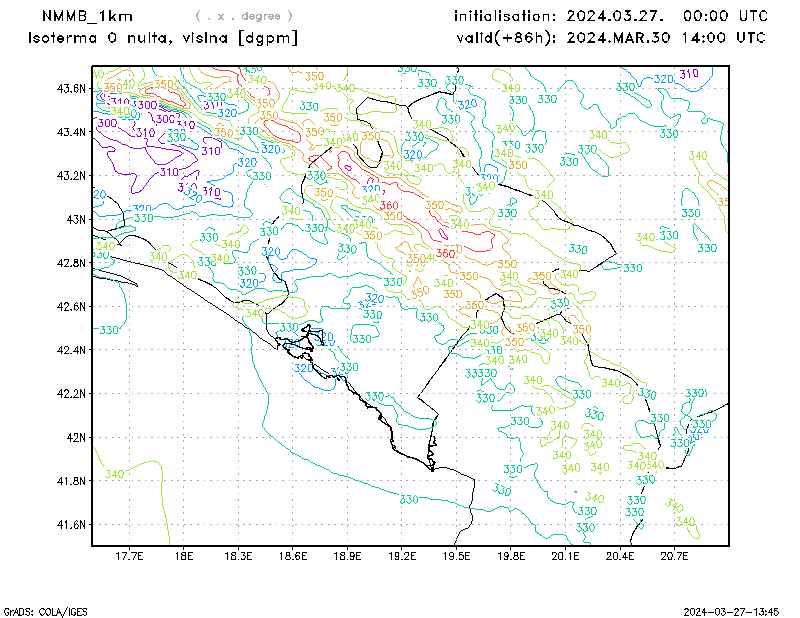Click the 18.9E longitude label
The height and width of the screenshot is (618, 800).
pyautogui.click(x=347, y=556)
